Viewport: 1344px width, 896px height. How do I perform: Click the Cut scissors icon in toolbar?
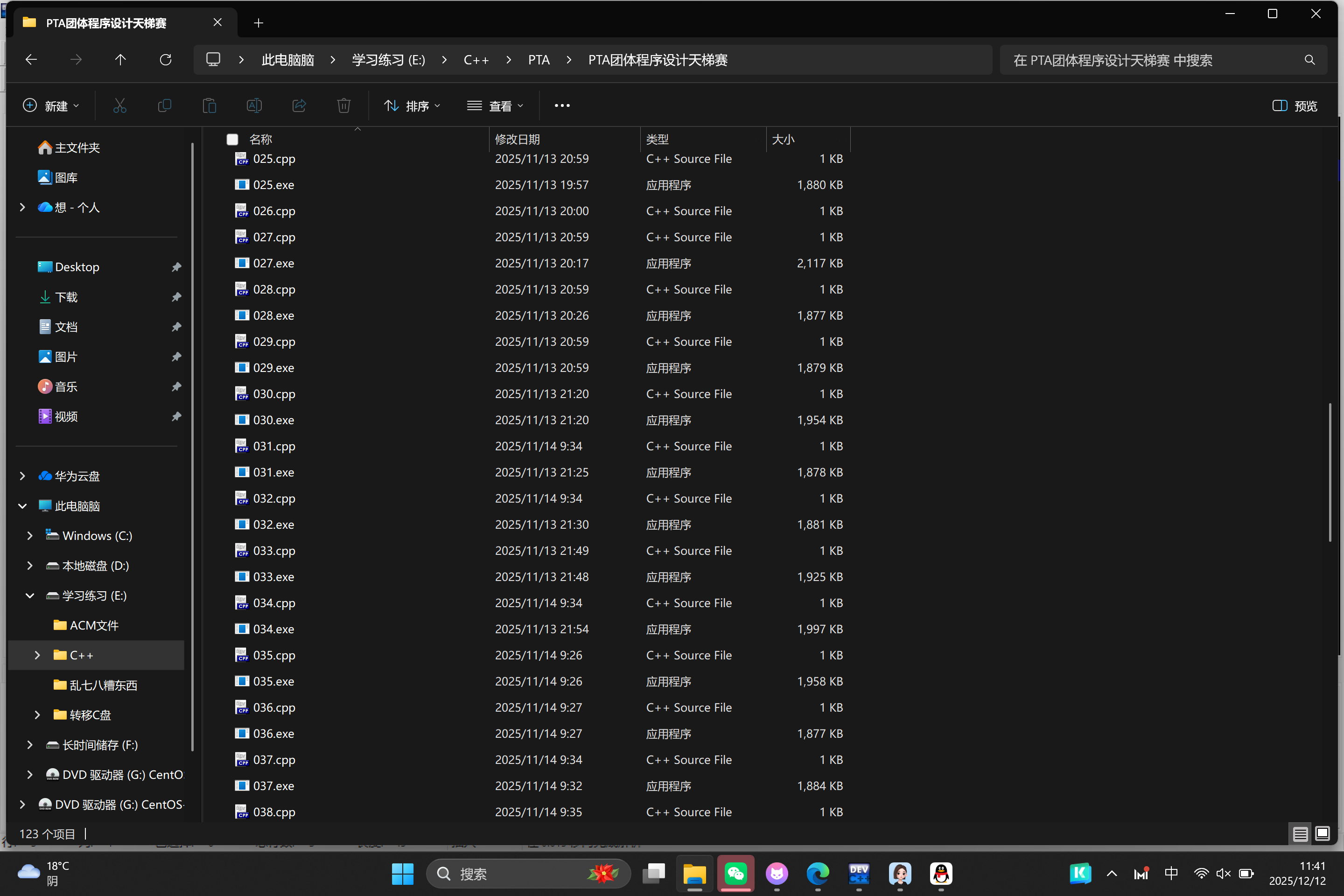119,106
